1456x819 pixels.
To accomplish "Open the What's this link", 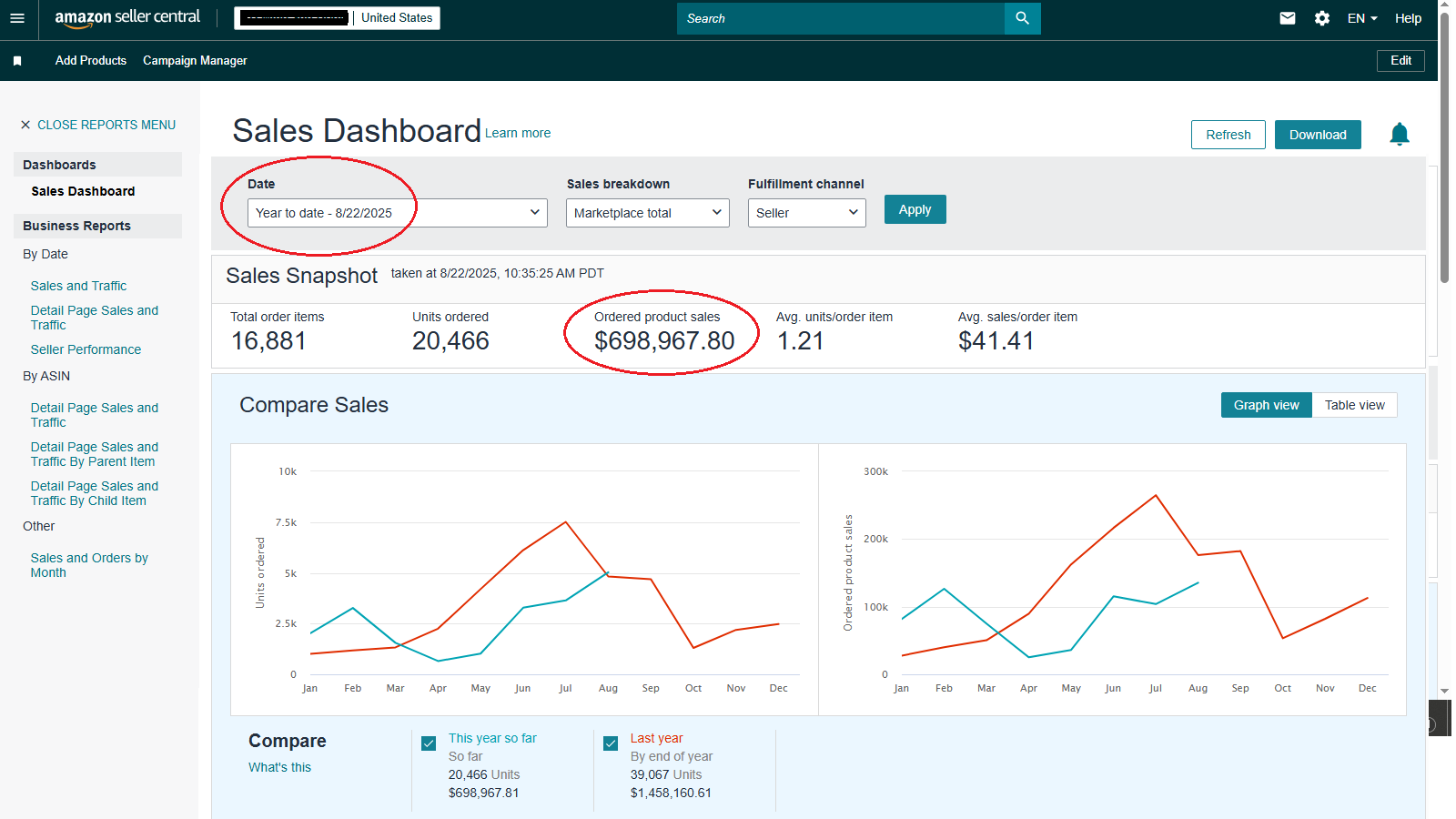I will click(279, 767).
